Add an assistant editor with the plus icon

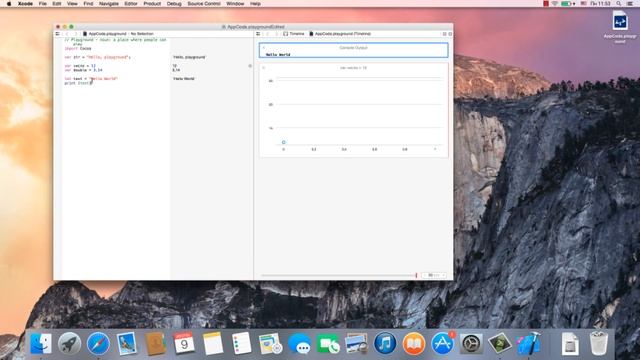444,34
